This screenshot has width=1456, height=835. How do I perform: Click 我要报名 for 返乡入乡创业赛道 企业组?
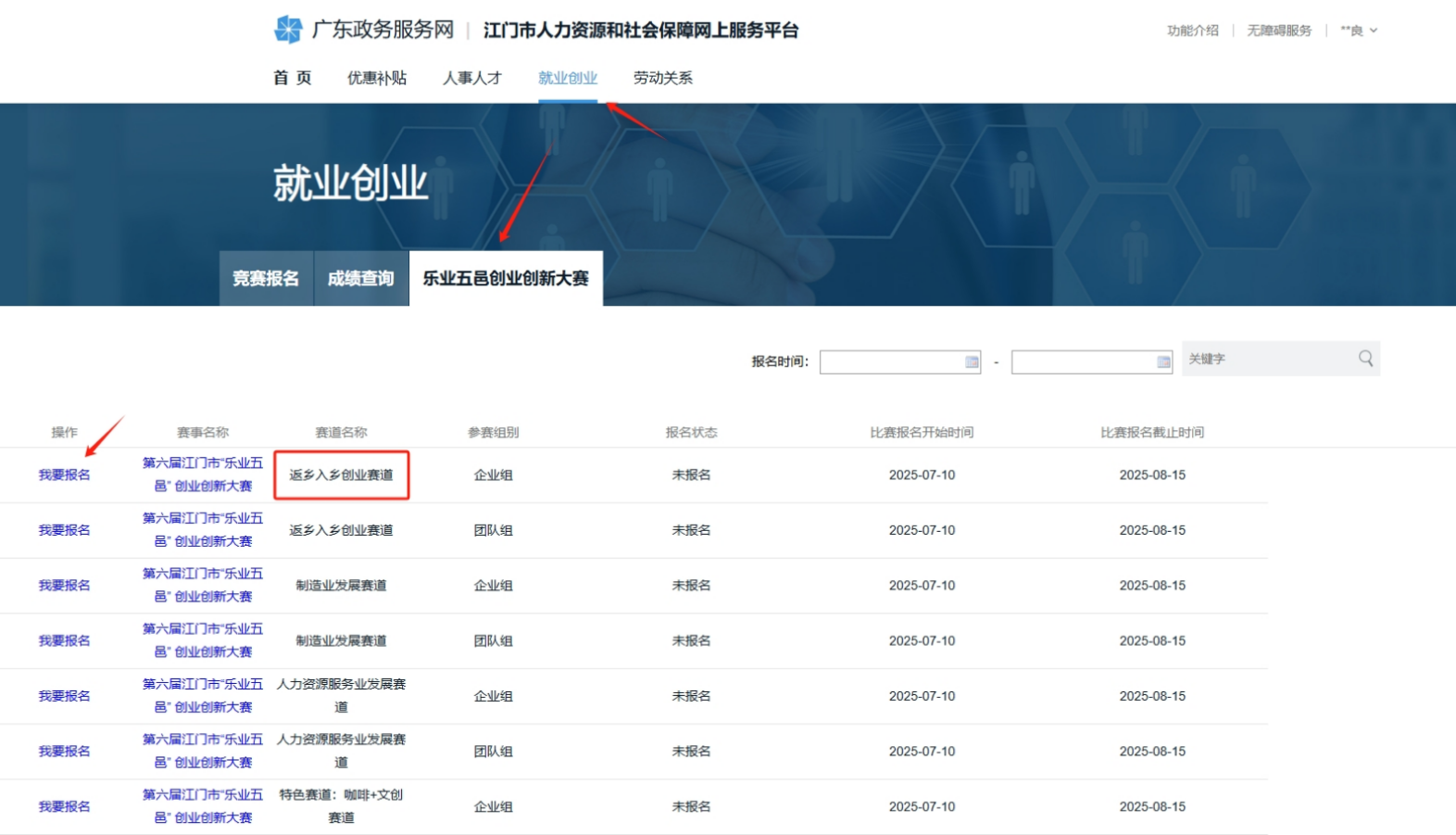pos(65,474)
